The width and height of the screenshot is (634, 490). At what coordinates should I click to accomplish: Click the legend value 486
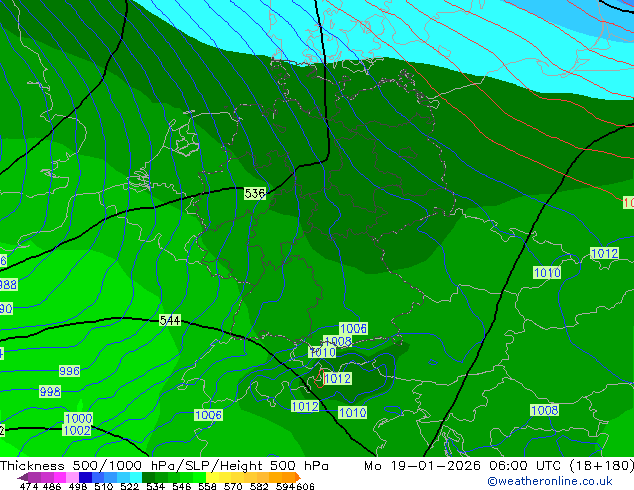[x=52, y=486]
